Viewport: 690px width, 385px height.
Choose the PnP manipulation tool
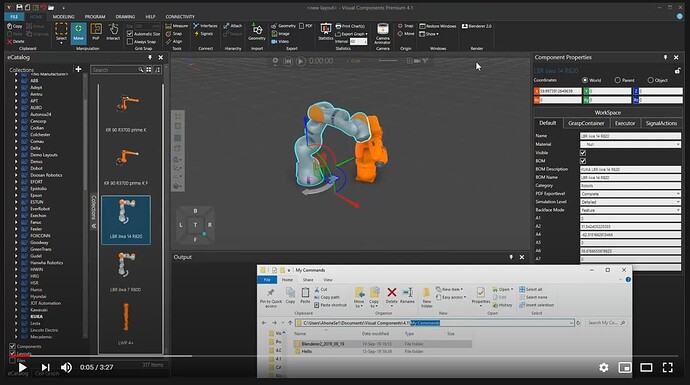click(x=95, y=32)
